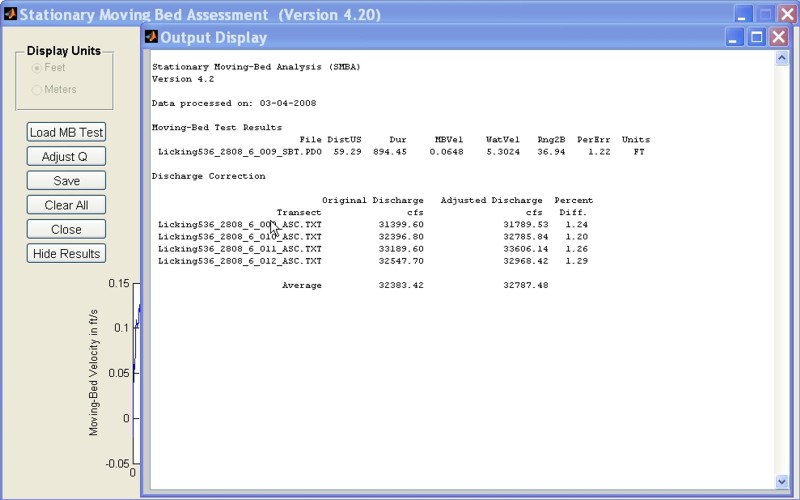Click the adjusted discharge value 31789.53
Screen dimensions: 800x500
(x=526, y=224)
